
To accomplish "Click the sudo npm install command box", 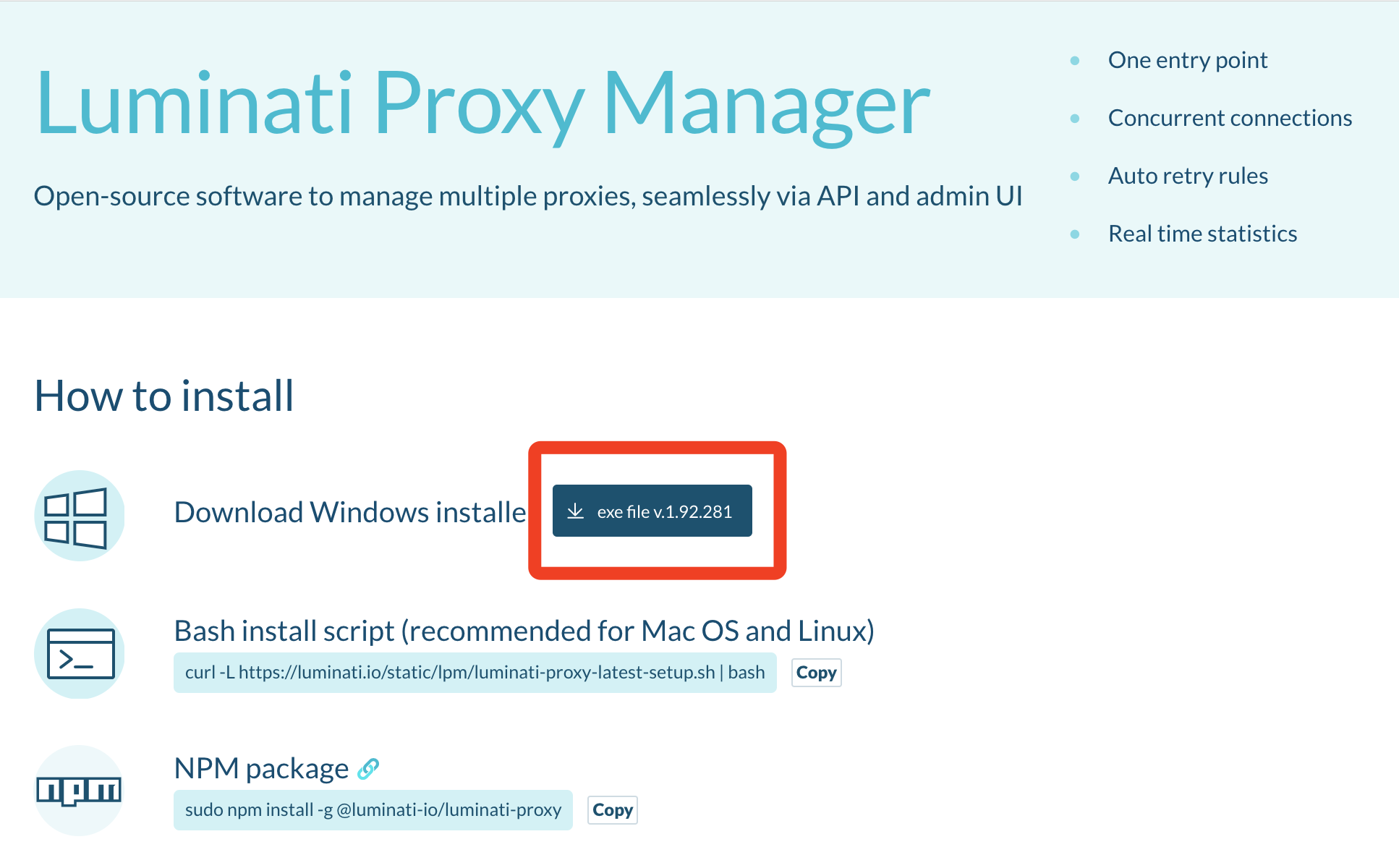I will point(373,810).
